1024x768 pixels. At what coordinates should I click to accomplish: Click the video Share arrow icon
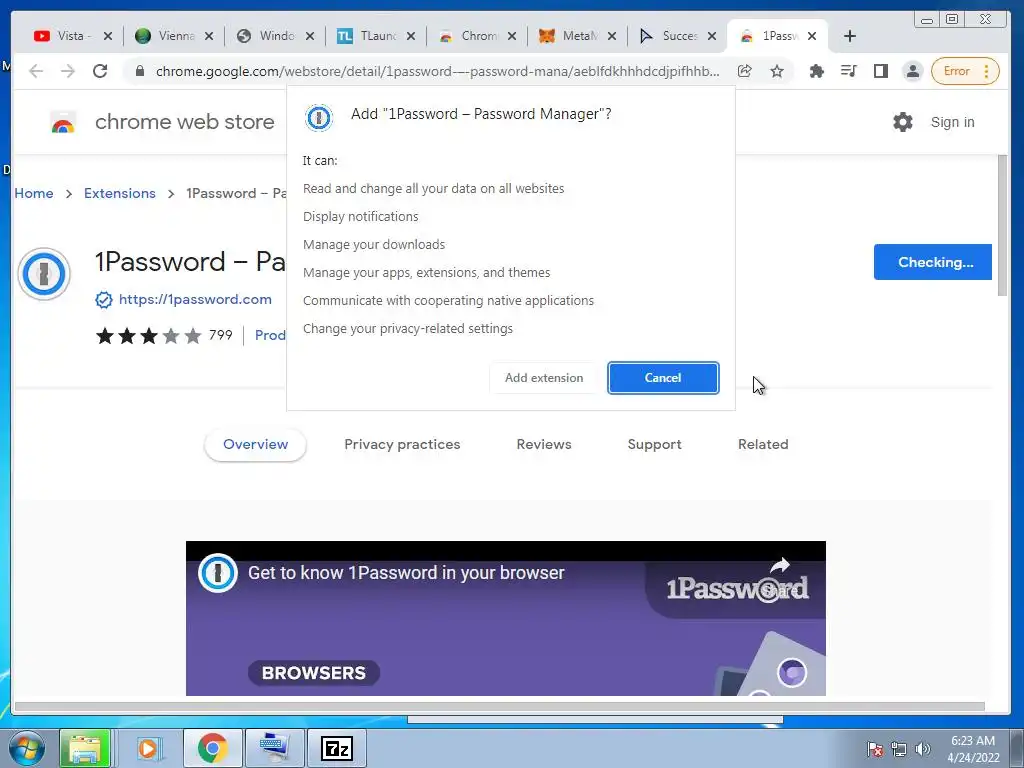tap(780, 566)
